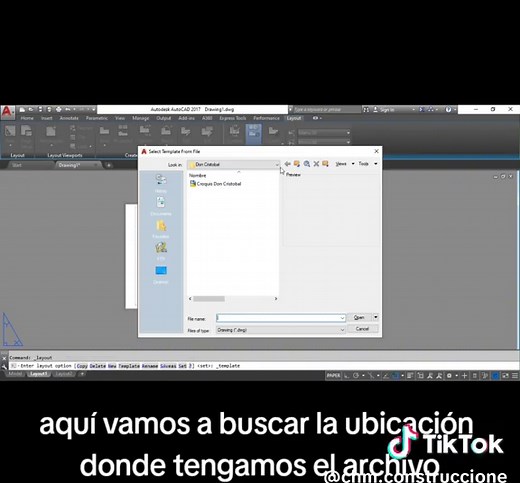520x483 pixels.
Task: Open the History place in dialog sidebar
Action: [161, 183]
